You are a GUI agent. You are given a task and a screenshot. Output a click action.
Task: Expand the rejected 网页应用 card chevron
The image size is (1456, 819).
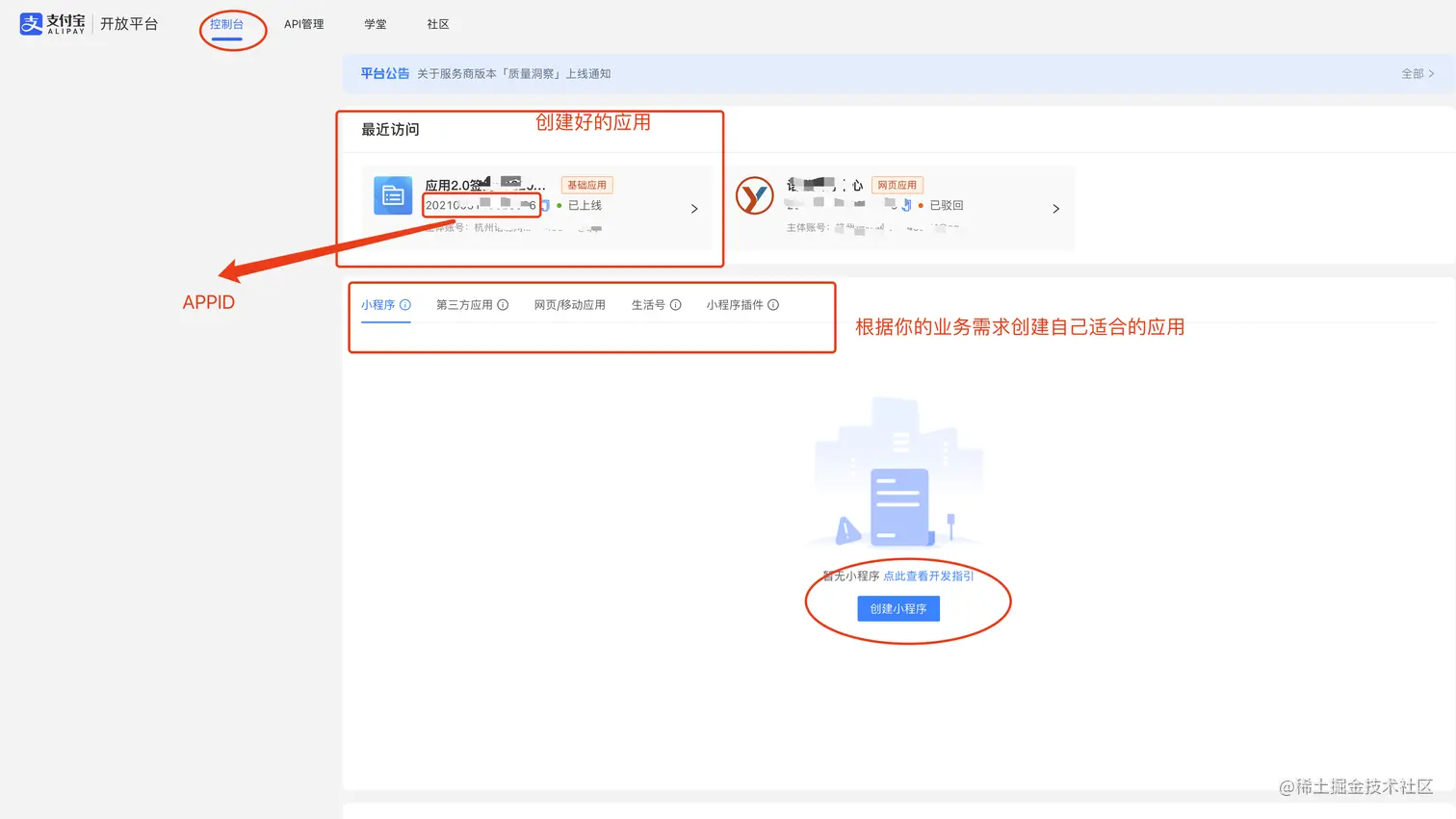point(1055,208)
